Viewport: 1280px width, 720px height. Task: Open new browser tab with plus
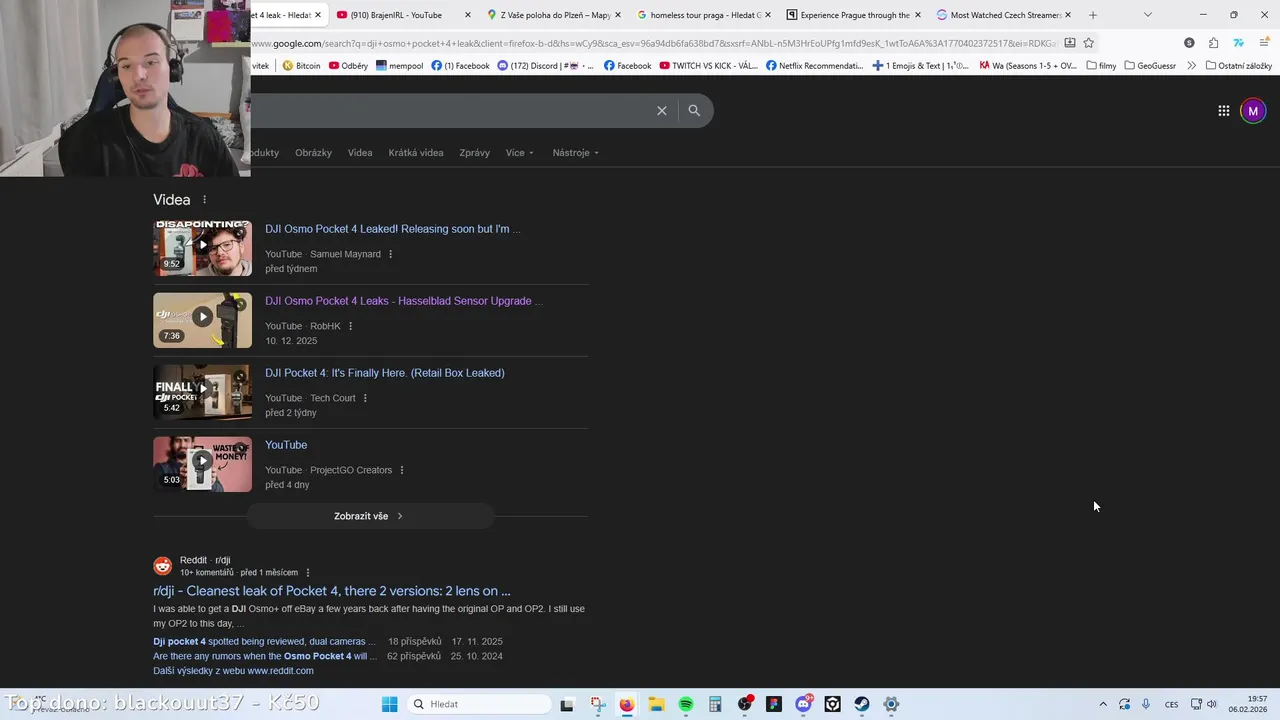tap(1093, 15)
